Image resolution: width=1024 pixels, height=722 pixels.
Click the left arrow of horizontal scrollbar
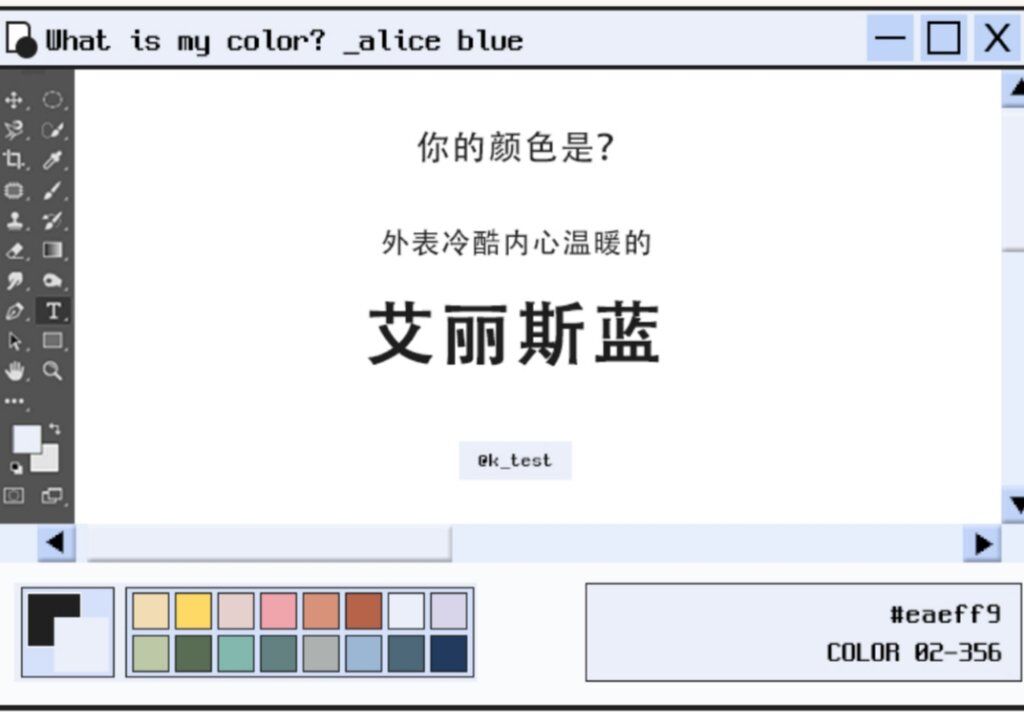point(56,542)
